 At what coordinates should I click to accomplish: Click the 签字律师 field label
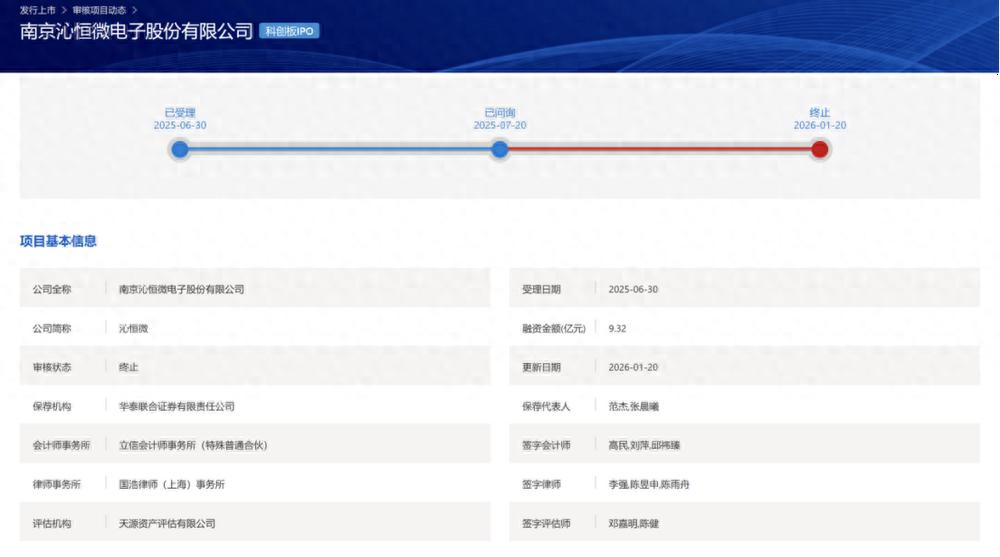(x=541, y=484)
